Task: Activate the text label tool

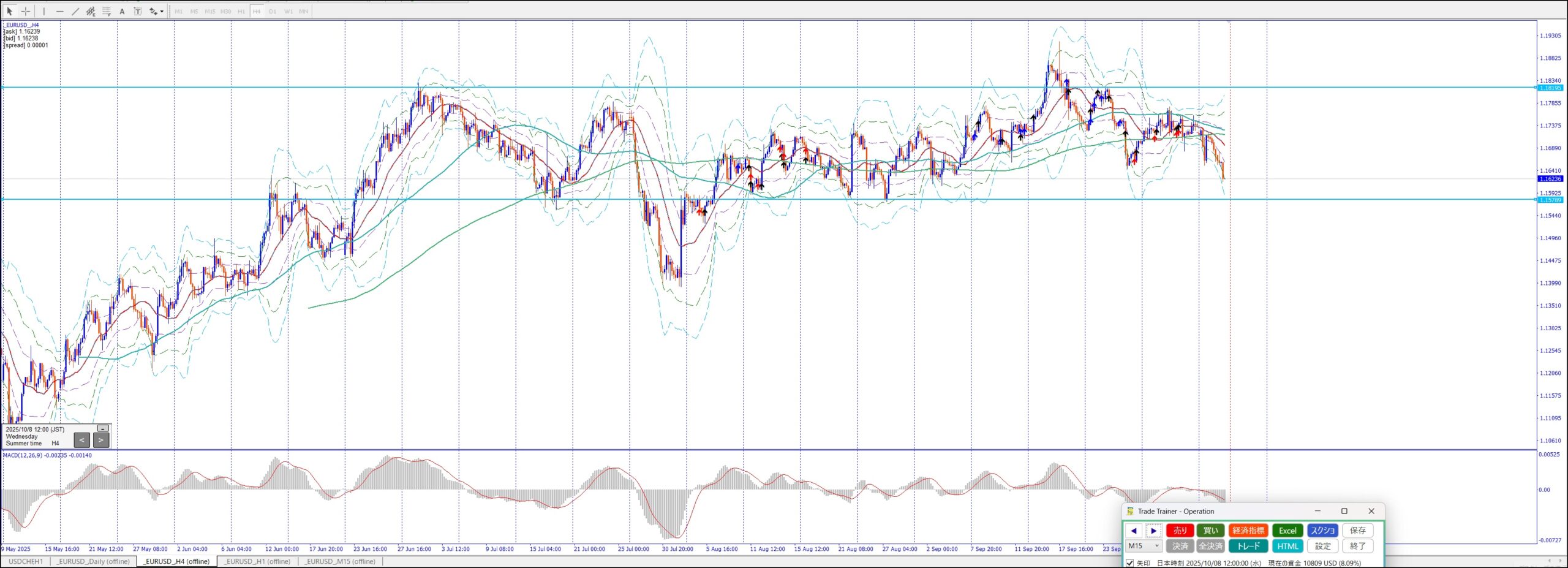Action: click(x=122, y=11)
